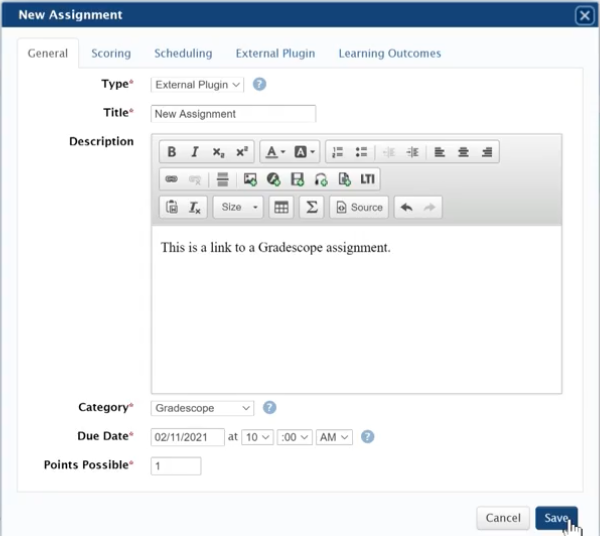Open the Learning Outcomes tab
600x536 pixels.
tap(389, 53)
